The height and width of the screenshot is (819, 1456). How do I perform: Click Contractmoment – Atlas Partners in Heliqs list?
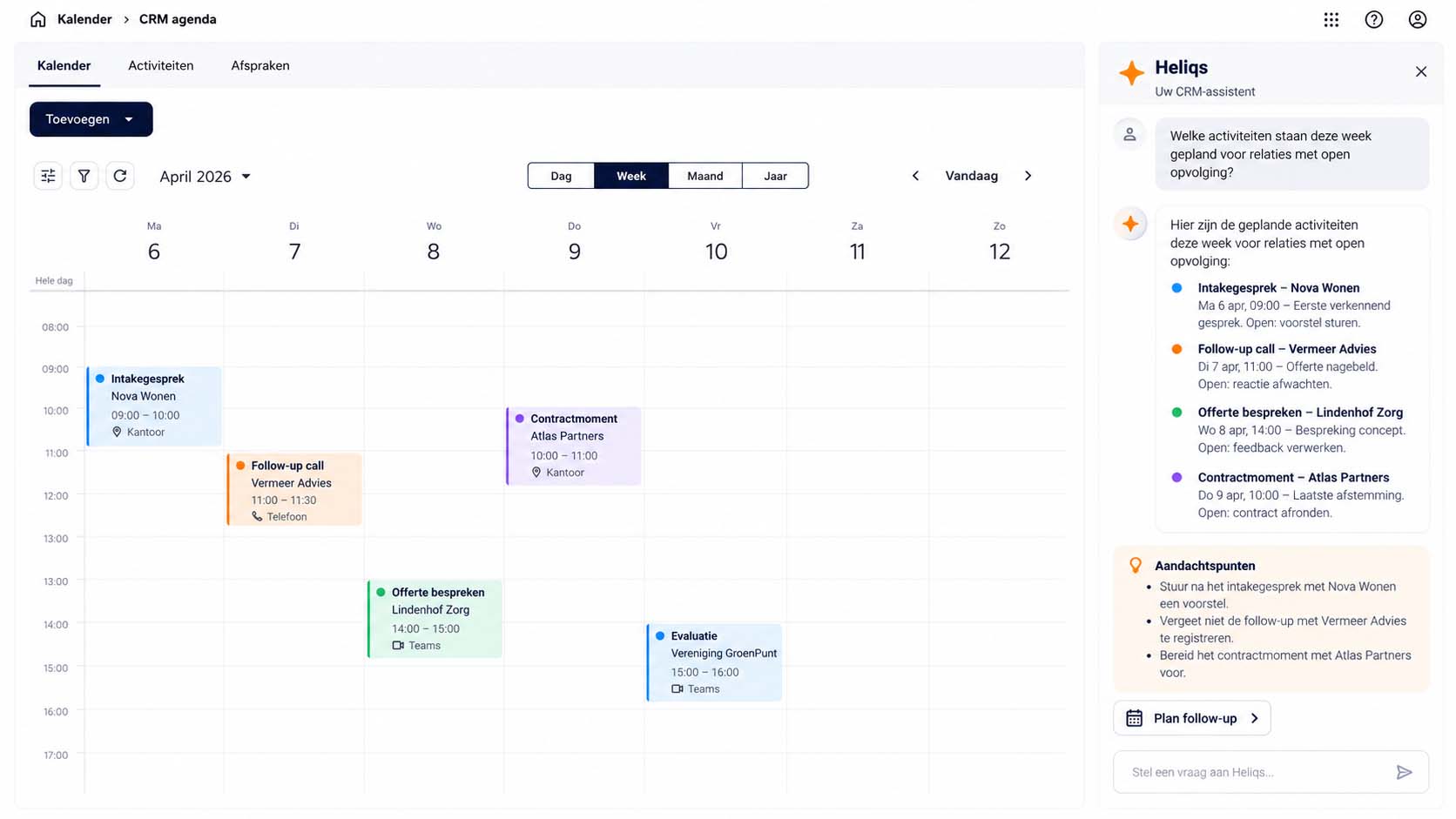coord(1293,478)
